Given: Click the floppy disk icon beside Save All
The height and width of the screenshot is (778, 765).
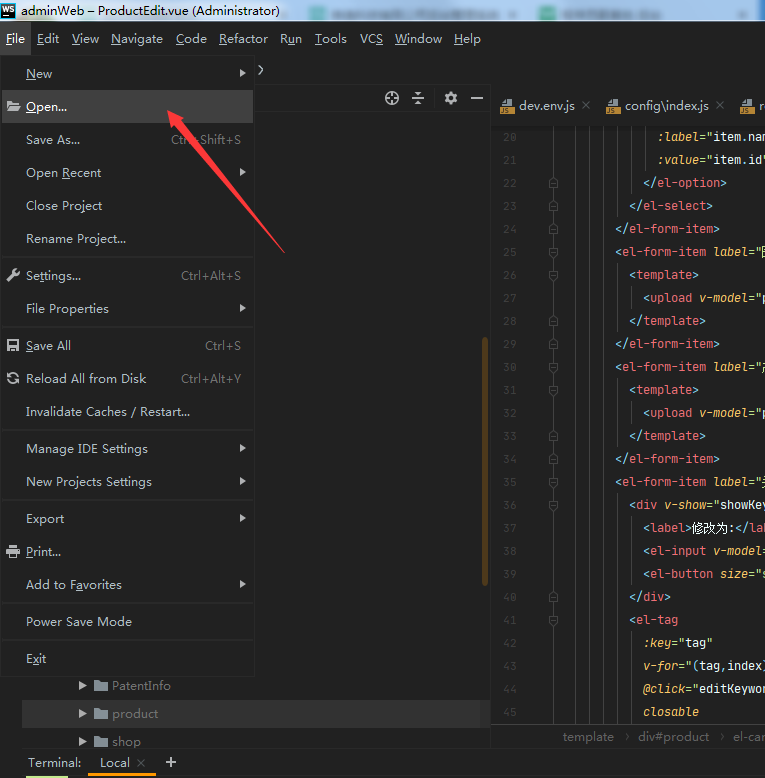Looking at the screenshot, I should tap(13, 345).
